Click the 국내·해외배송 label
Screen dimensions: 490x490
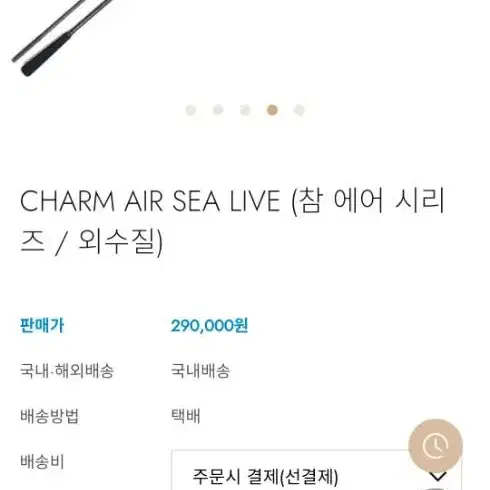67,371
